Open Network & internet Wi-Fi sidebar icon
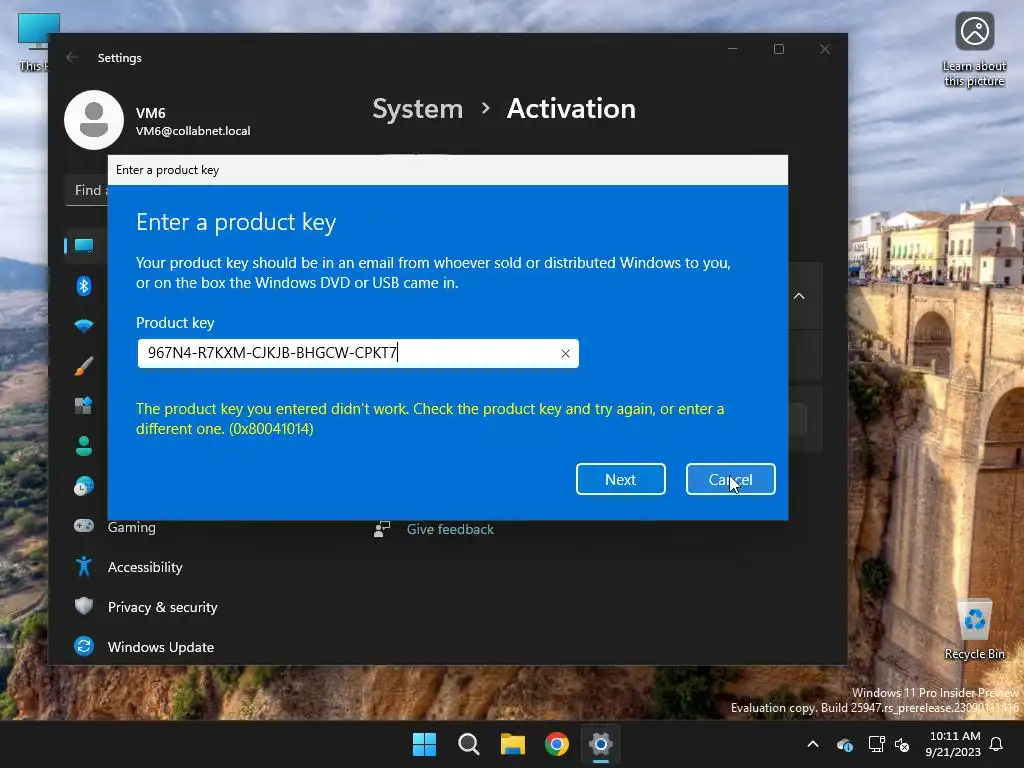This screenshot has width=1024, height=768. pos(84,326)
